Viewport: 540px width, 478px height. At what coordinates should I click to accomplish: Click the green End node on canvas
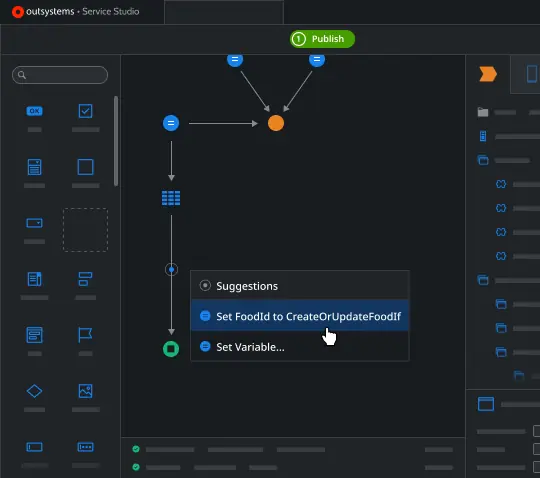(x=171, y=349)
